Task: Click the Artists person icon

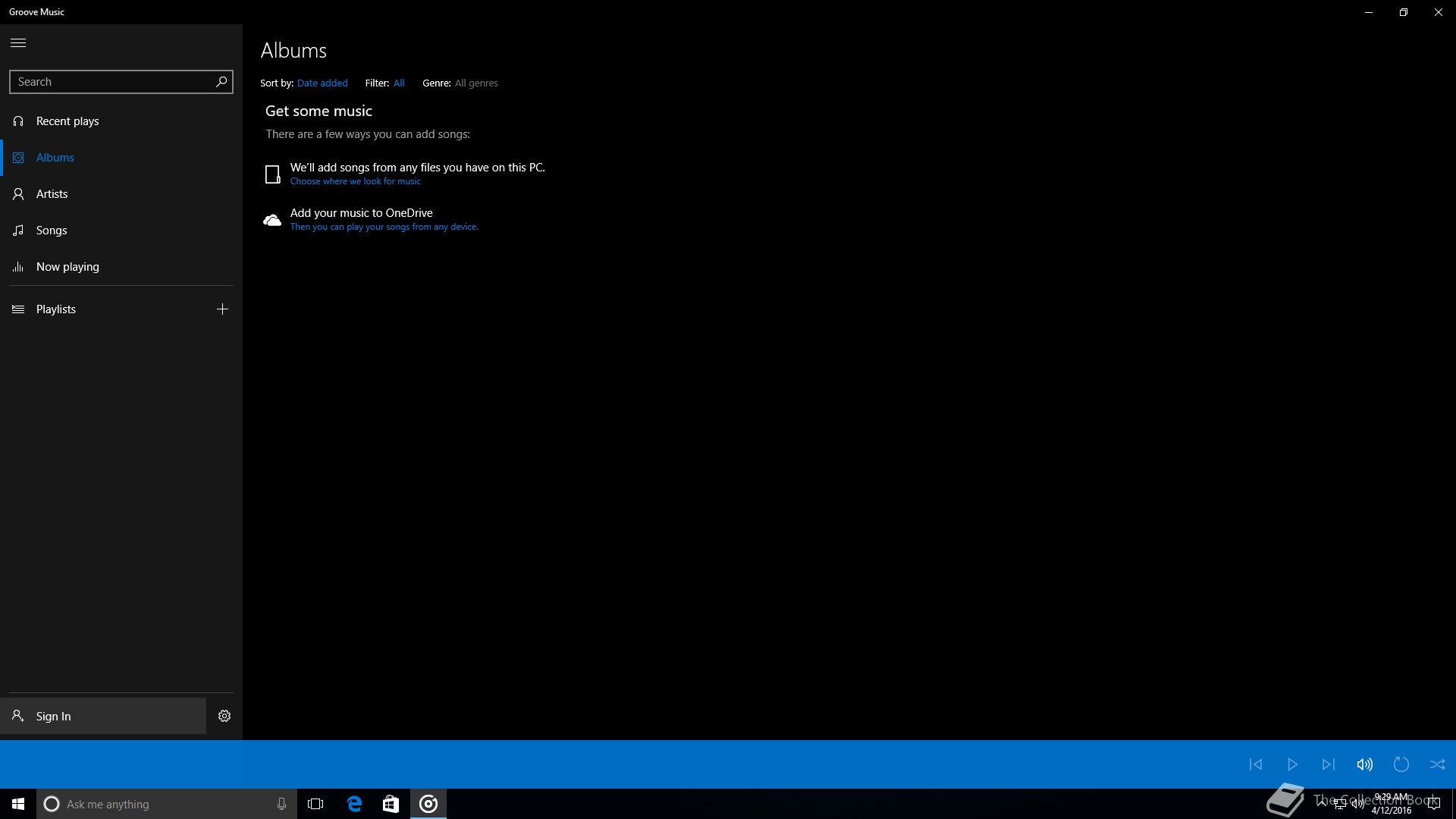Action: pyautogui.click(x=18, y=194)
